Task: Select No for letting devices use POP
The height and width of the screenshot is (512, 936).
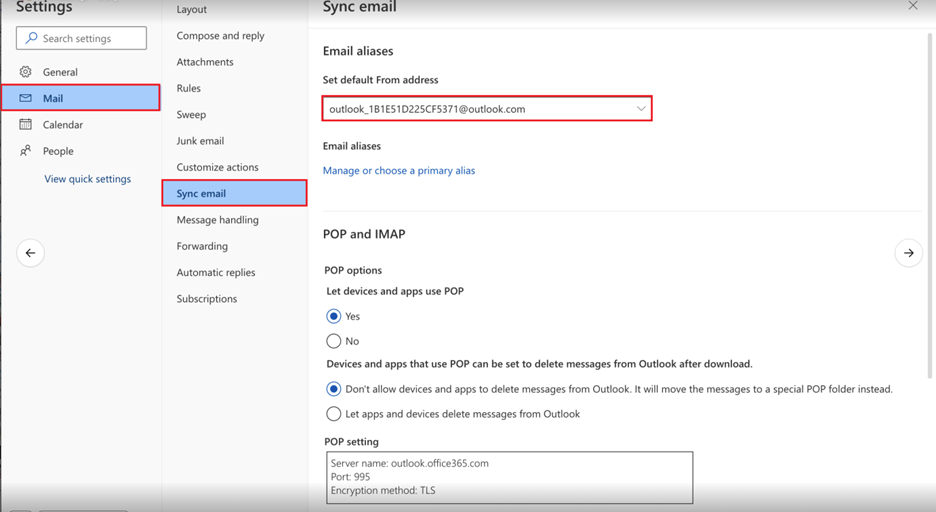Action: (x=334, y=341)
